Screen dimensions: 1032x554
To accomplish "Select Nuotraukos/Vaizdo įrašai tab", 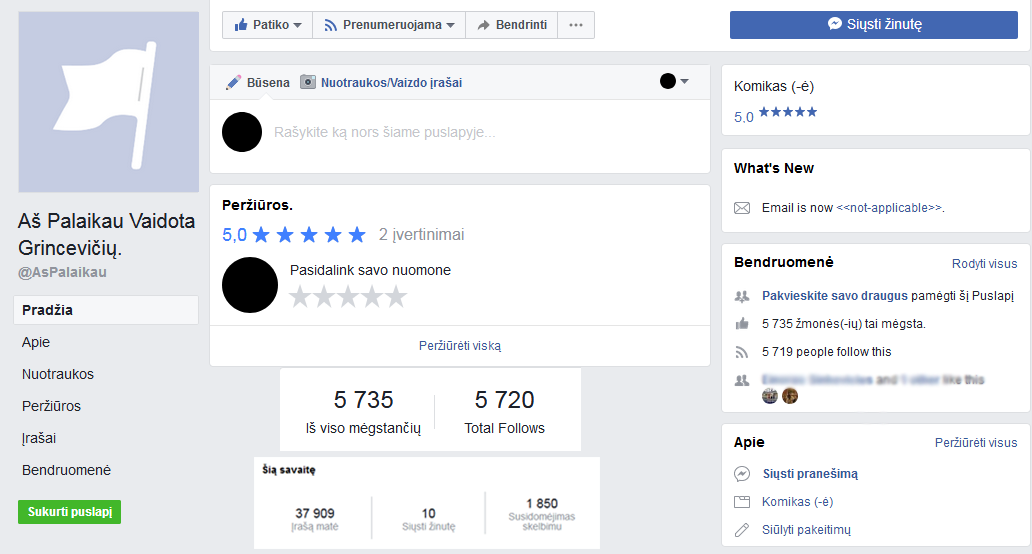I will 381,82.
